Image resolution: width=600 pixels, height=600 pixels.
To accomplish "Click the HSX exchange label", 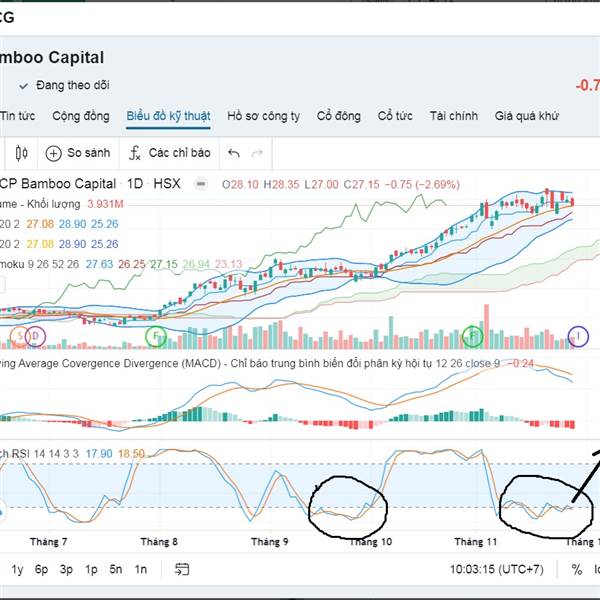I will tap(167, 184).
